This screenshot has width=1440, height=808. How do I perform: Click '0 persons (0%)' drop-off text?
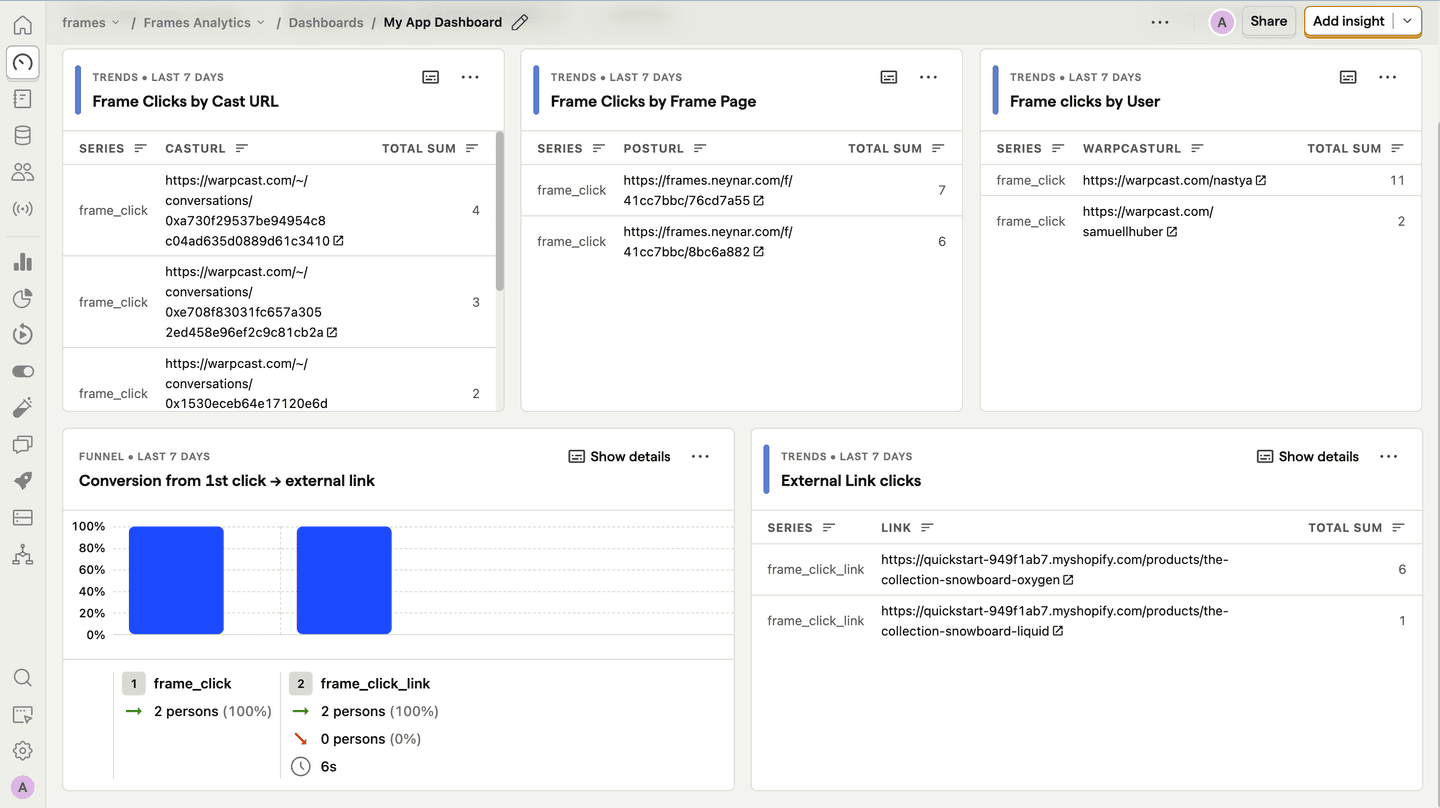tap(371, 739)
